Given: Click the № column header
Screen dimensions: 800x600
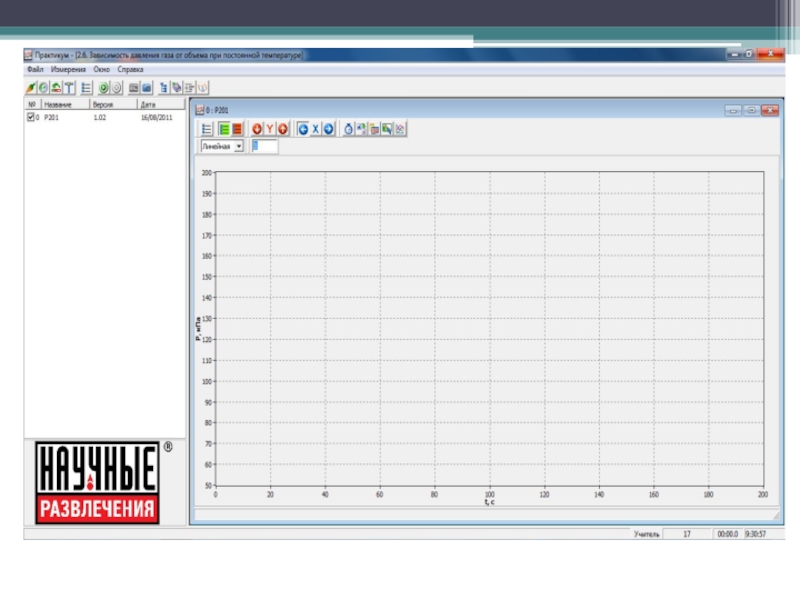Looking at the screenshot, I should point(33,105).
